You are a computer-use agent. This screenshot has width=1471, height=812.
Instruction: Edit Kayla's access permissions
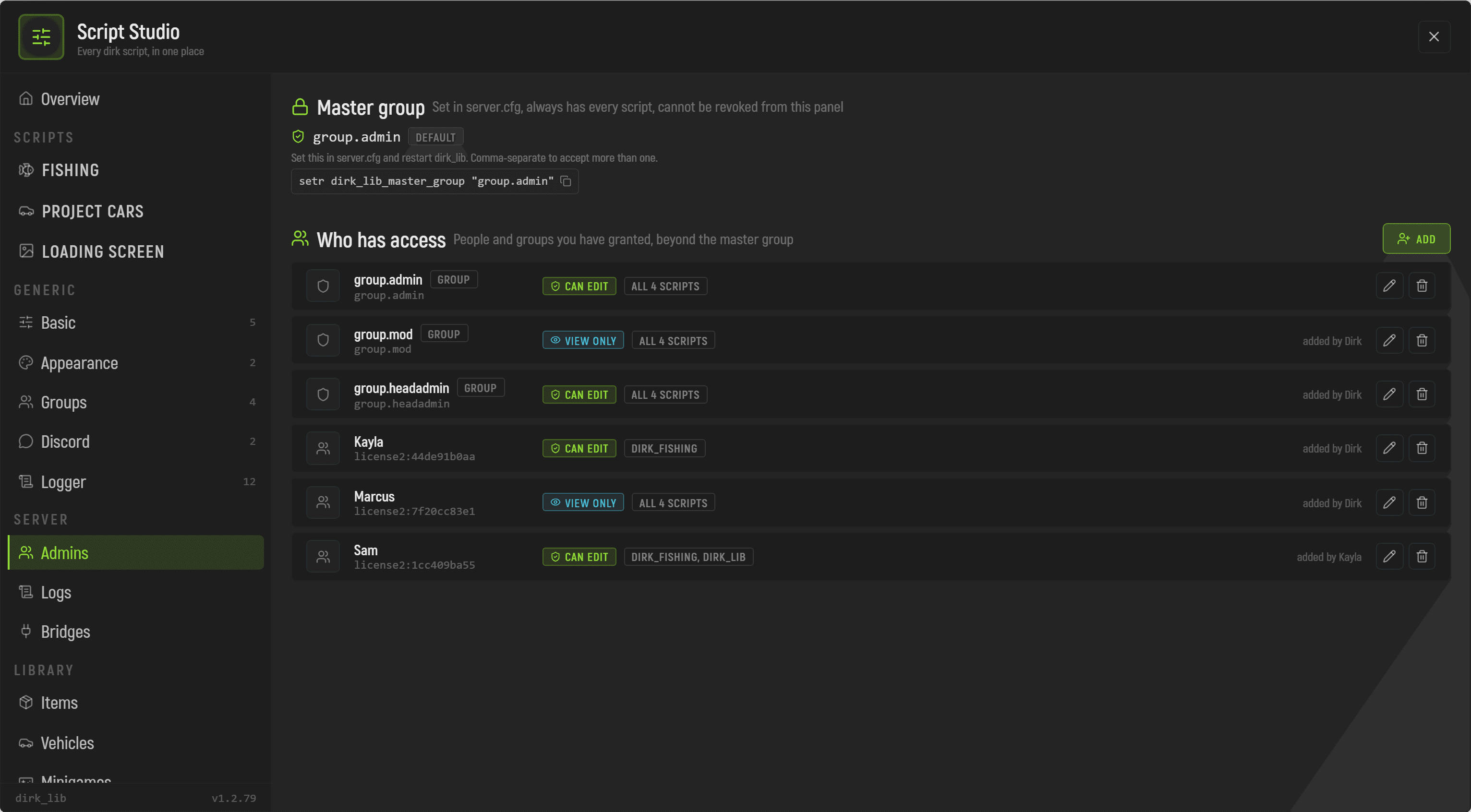tap(1389, 448)
